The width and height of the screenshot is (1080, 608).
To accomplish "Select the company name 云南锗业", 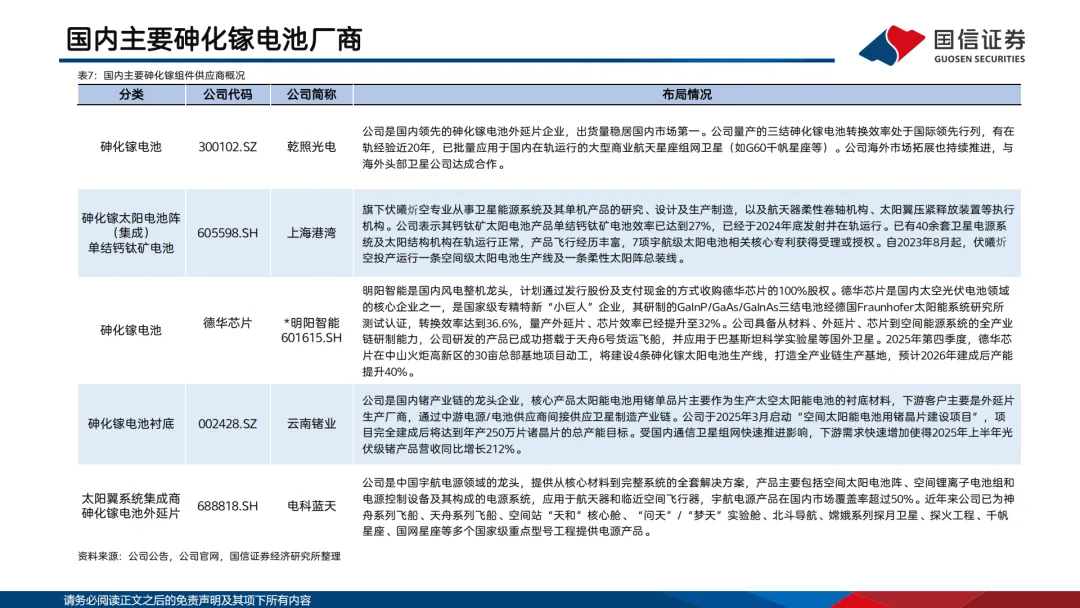I will tap(311, 423).
